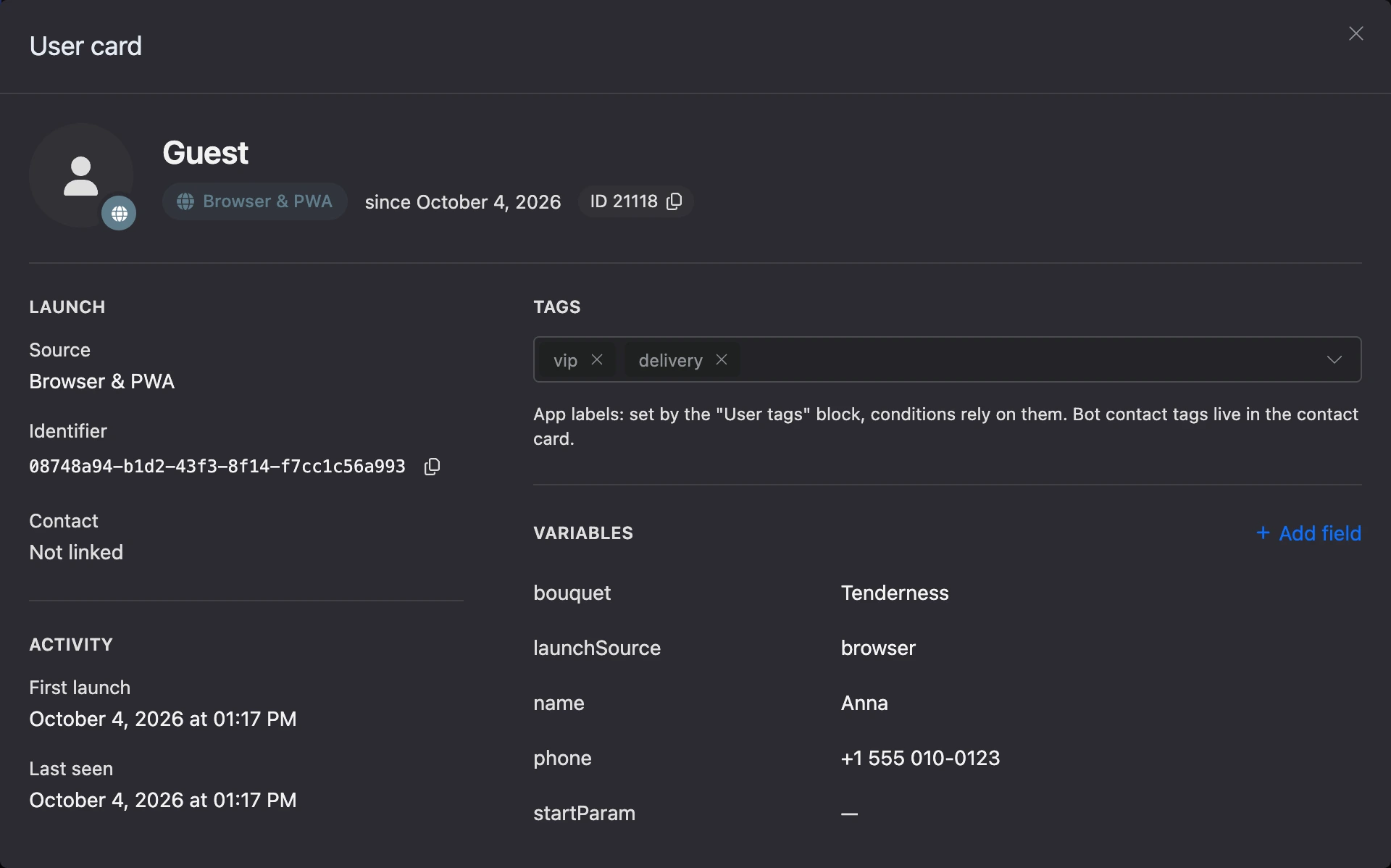The image size is (1391, 868).
Task: Click the guest avatar picture
Action: 81,175
